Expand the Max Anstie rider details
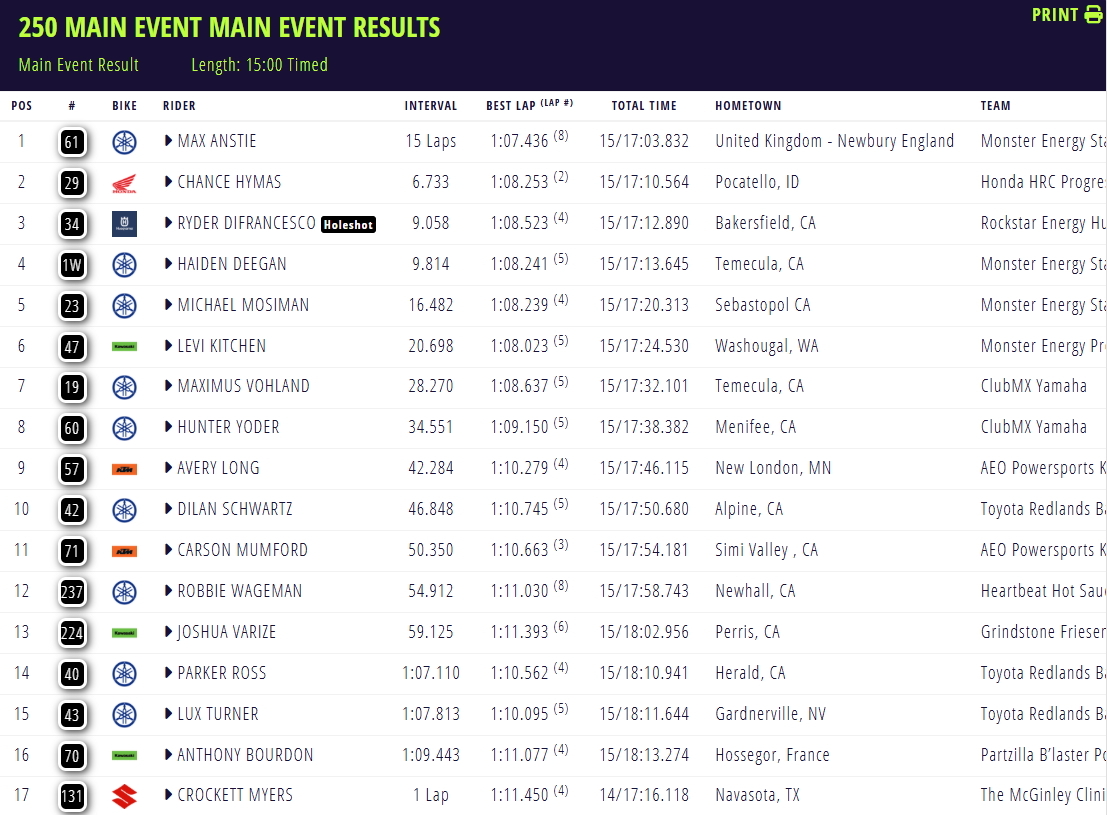This screenshot has height=815, width=1107. click(x=168, y=141)
